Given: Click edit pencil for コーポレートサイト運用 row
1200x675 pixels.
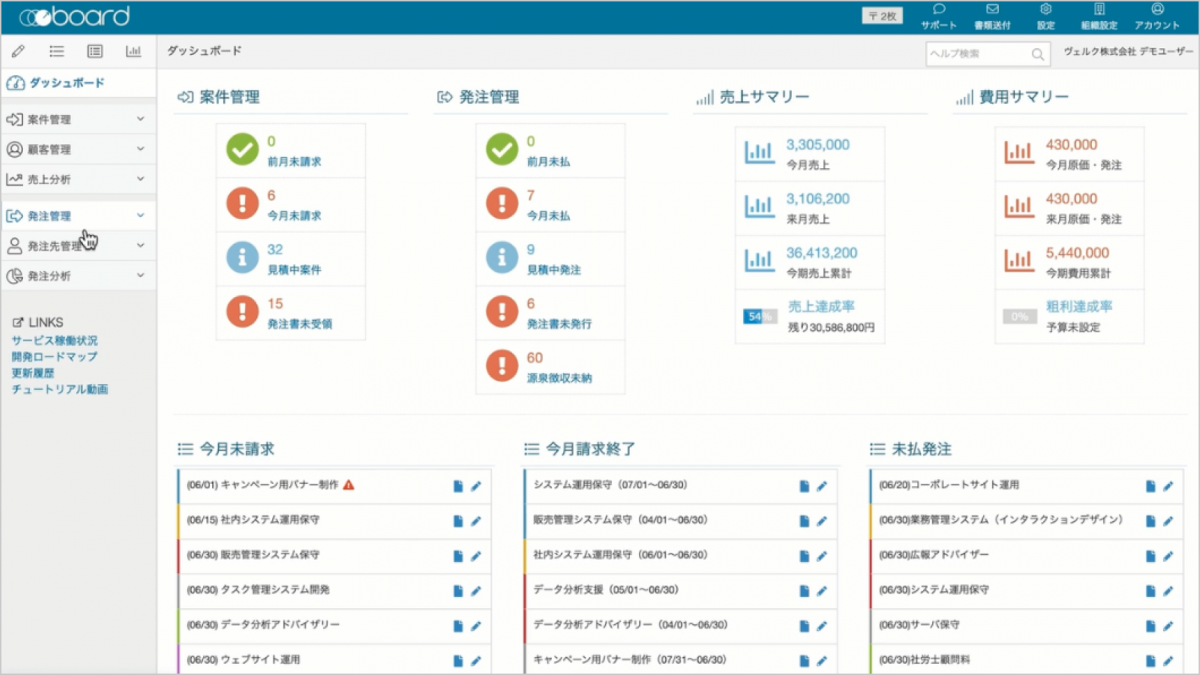Looking at the screenshot, I should pos(1168,486).
